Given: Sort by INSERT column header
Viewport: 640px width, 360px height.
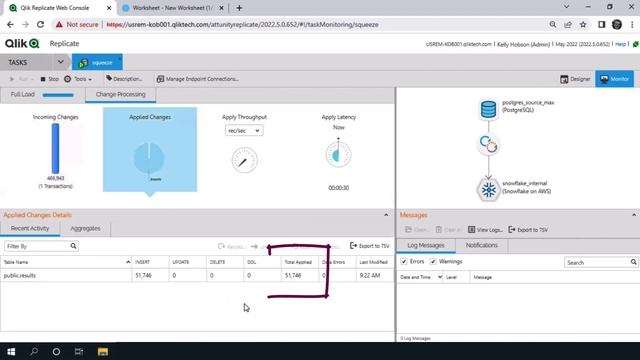Looking at the screenshot, I should pos(150,262).
